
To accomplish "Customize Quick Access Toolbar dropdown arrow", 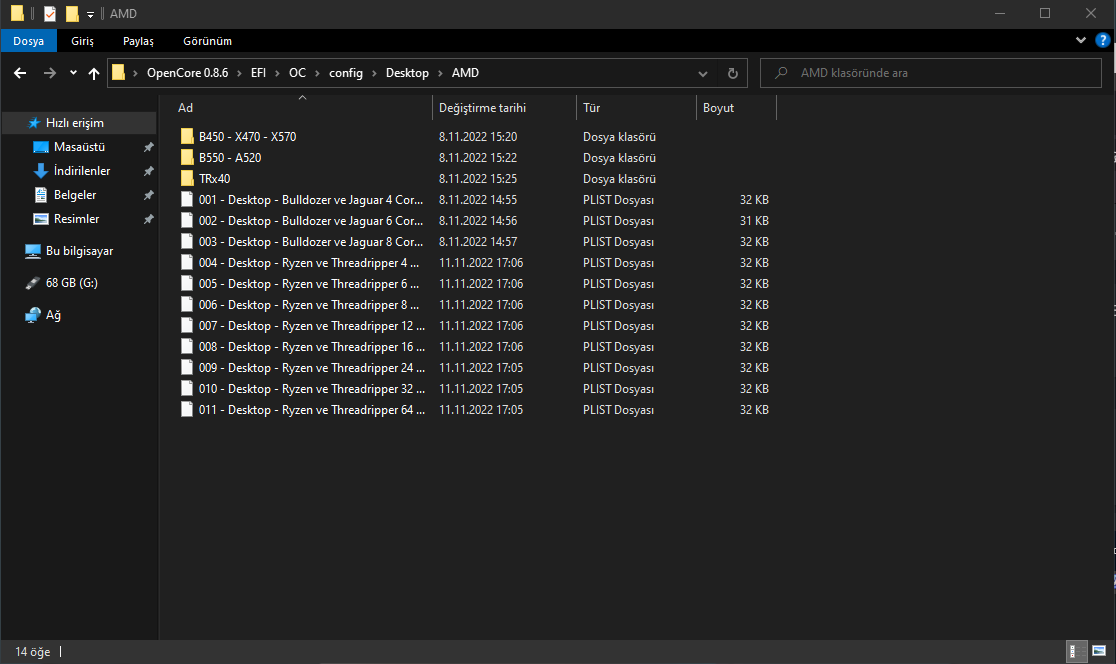I will point(90,14).
